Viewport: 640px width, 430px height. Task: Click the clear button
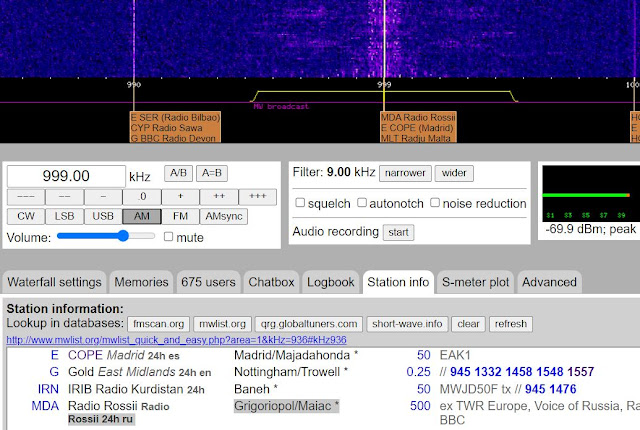(468, 324)
